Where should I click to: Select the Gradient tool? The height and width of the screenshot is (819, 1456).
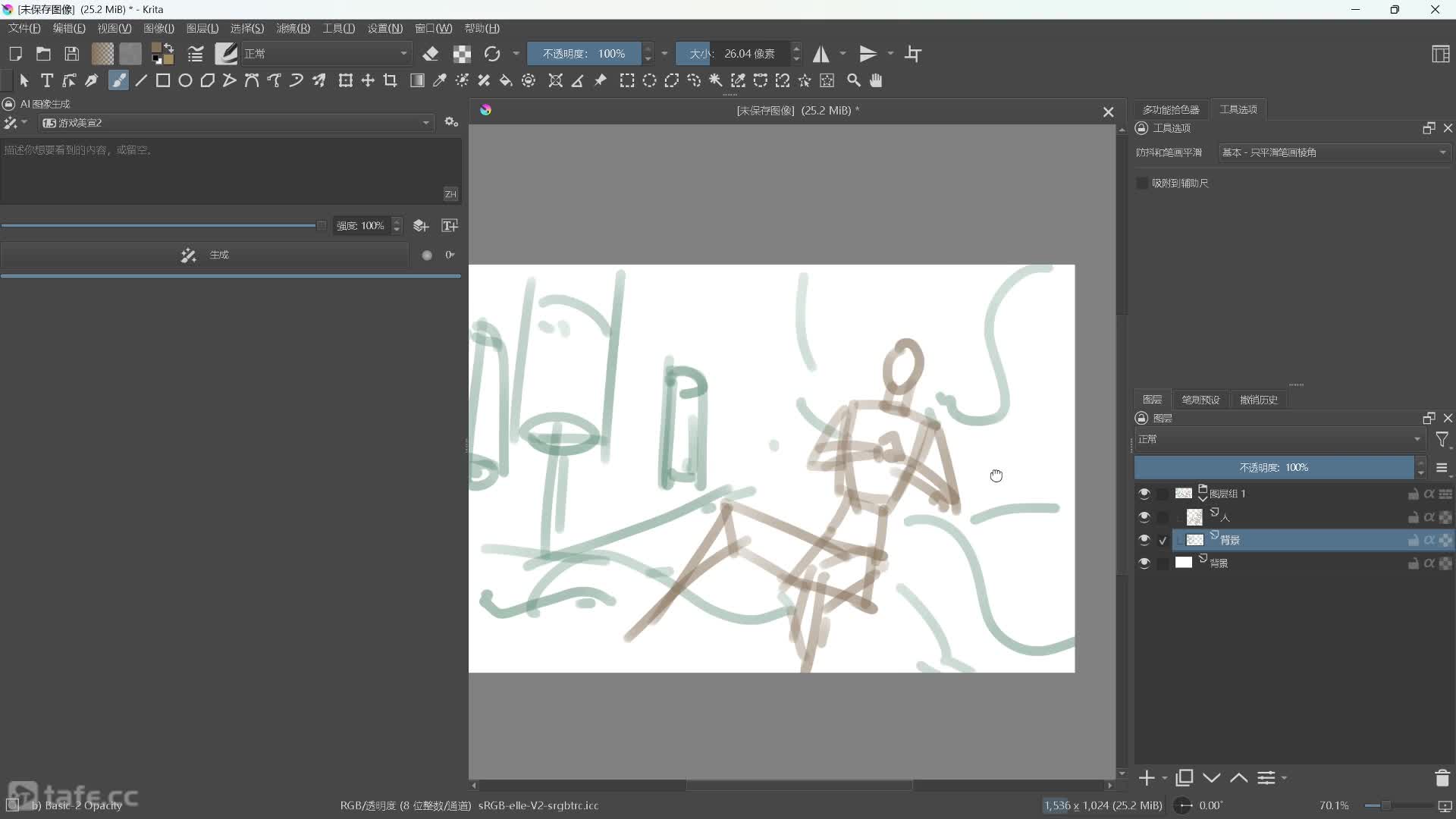click(x=417, y=80)
